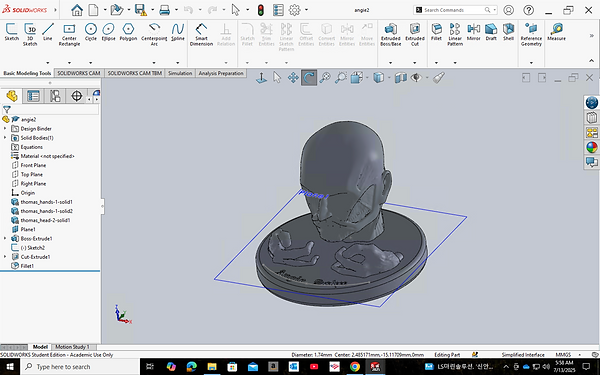Open the SOLIDWORKS CAM TBM tab
Screen dimensions: 600x375
[x=134, y=73]
